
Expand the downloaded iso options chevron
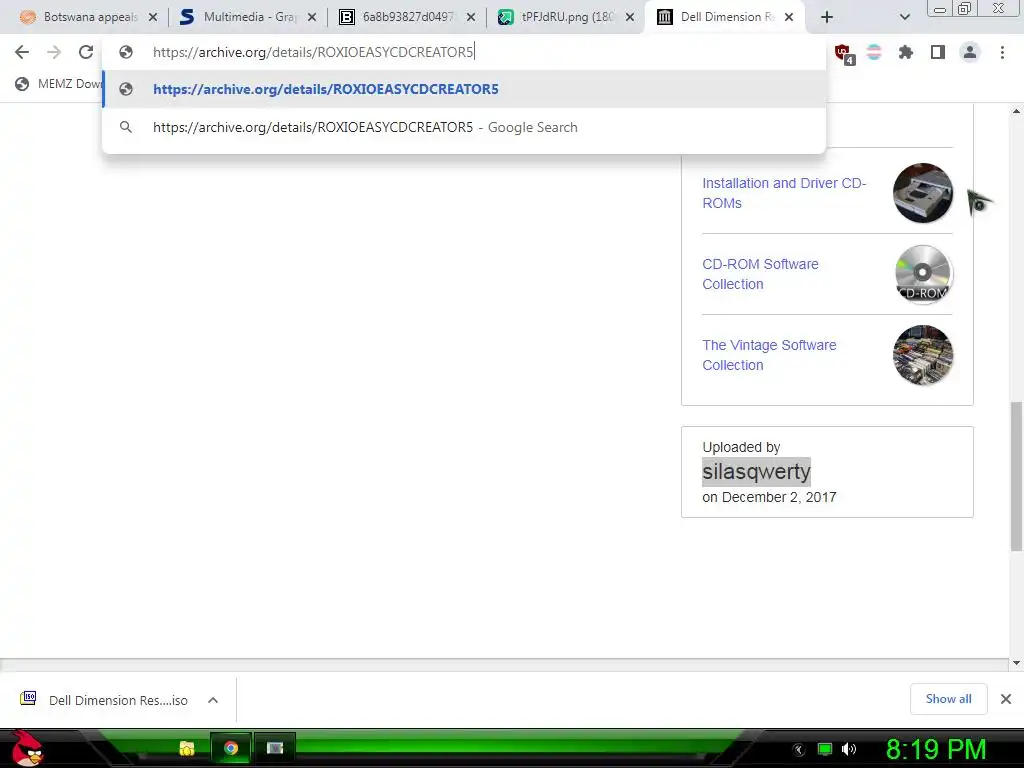213,700
